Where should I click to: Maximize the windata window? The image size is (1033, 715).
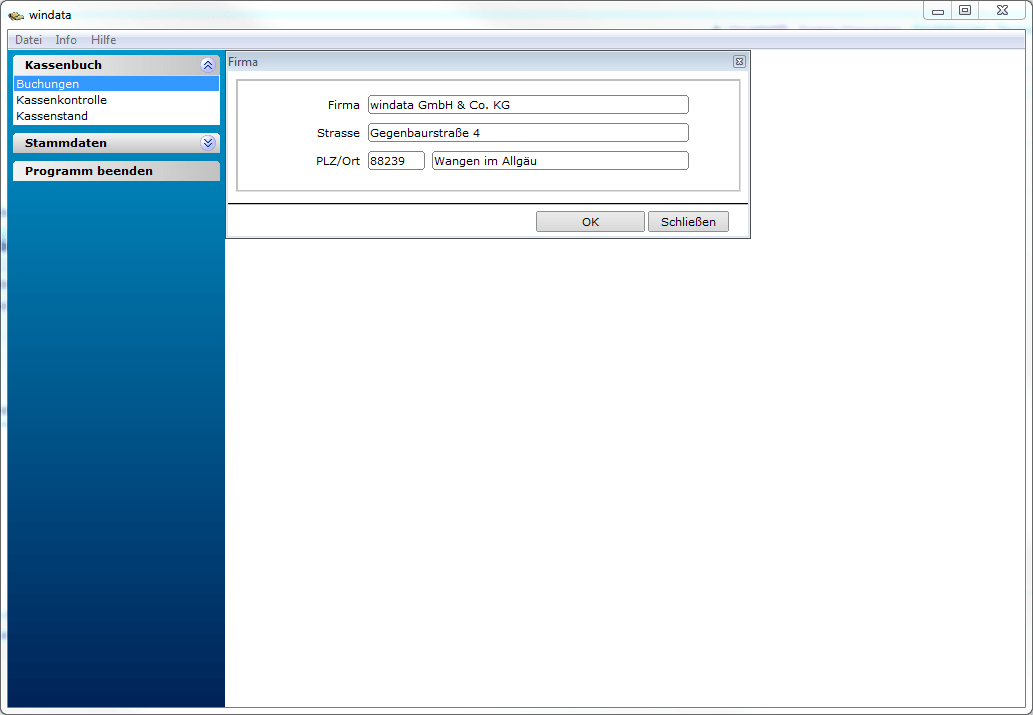pos(965,11)
